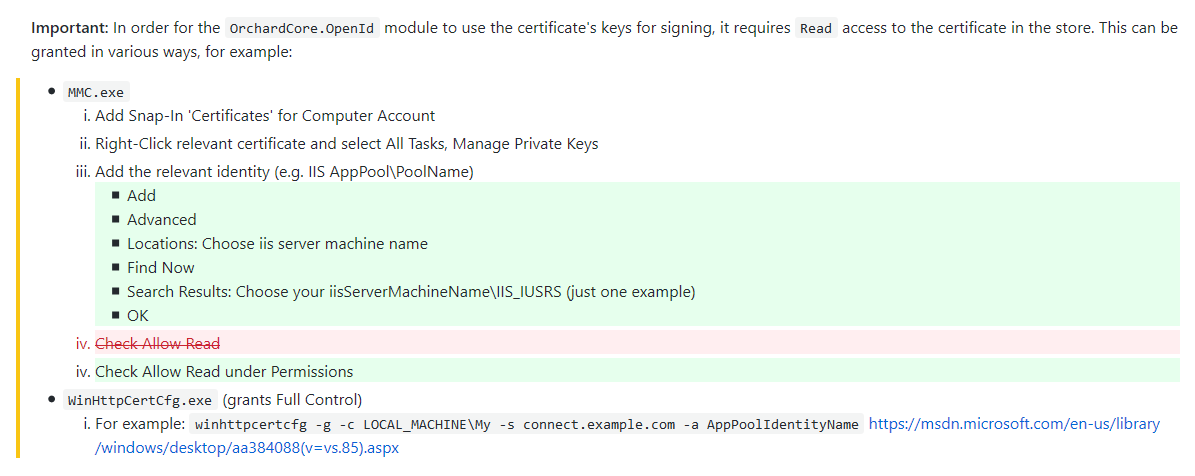Image resolution: width=1195 pixels, height=476 pixels.
Task: Click the '(grants Full Control)' text
Action: [292, 400]
